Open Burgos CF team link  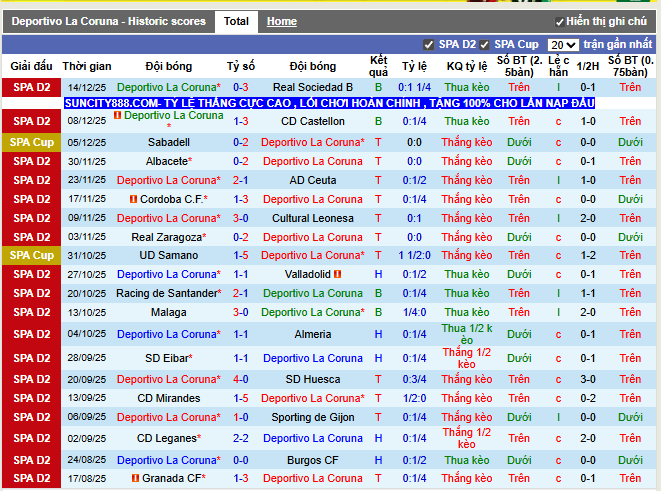pyautogui.click(x=312, y=460)
